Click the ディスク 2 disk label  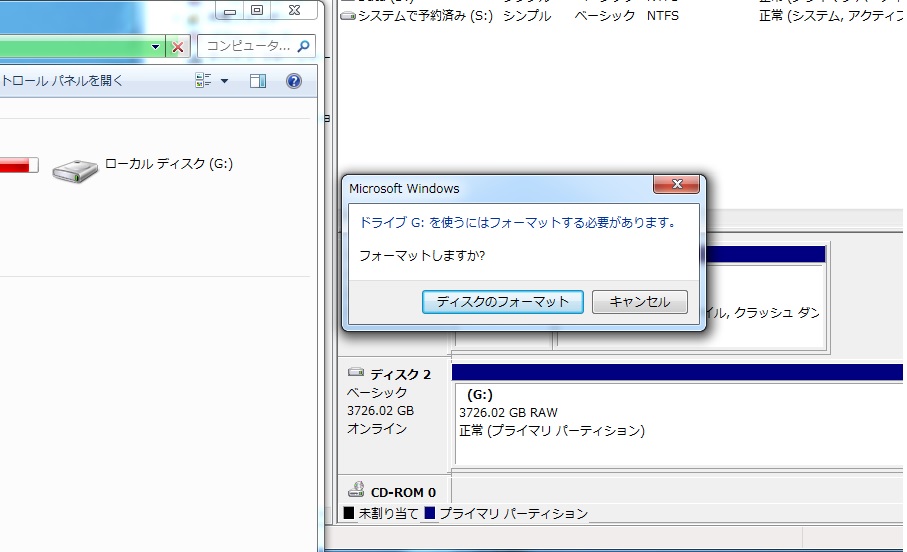coord(400,374)
